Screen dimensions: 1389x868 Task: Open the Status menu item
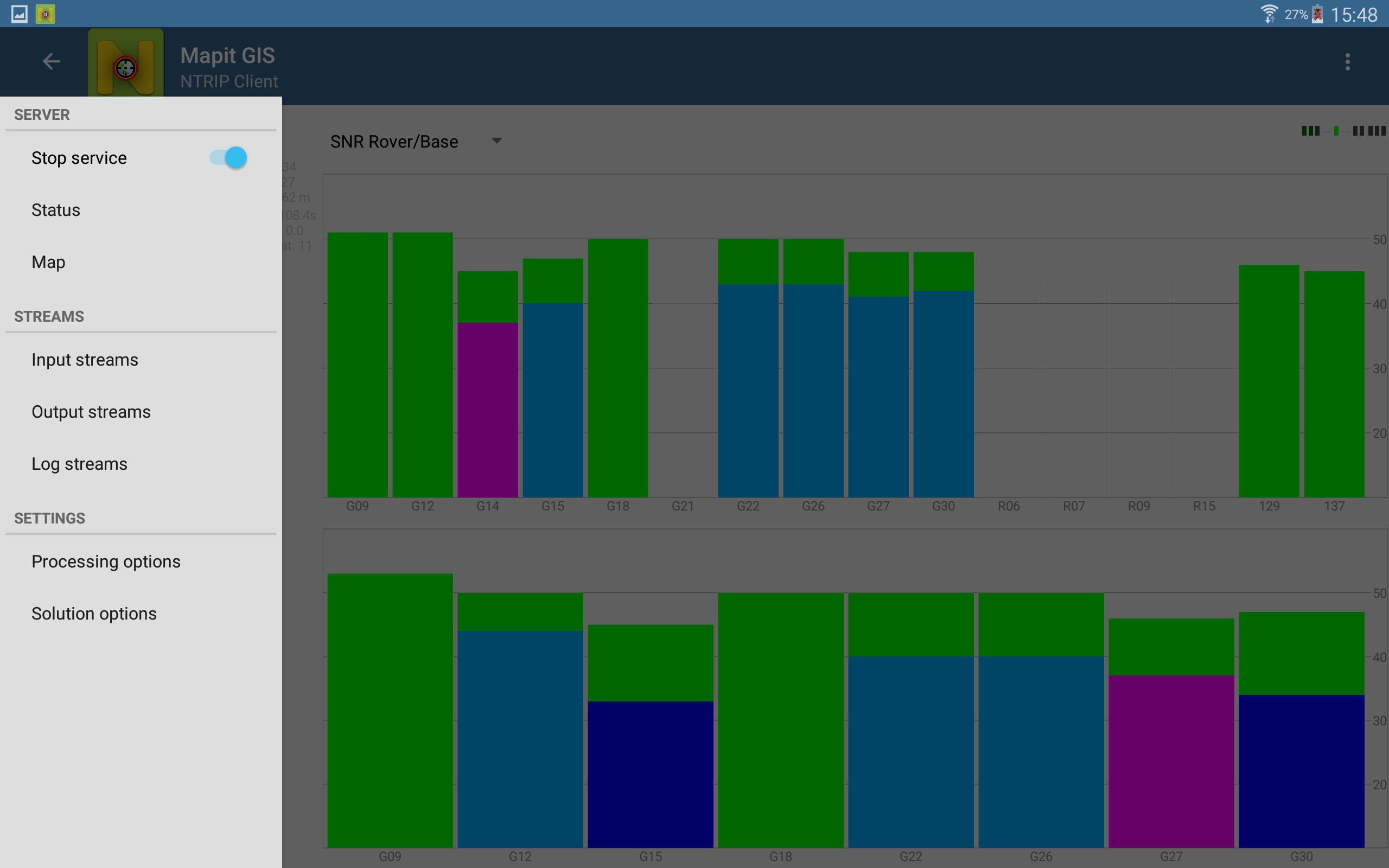pos(141,210)
